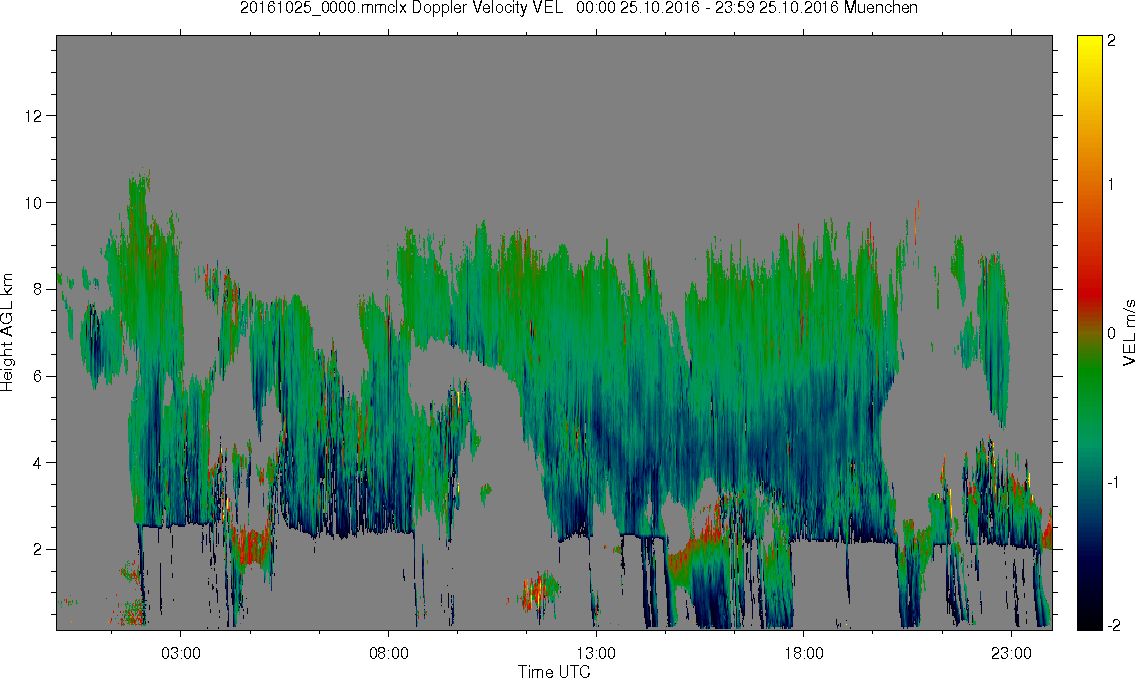Select the 8 km height tick label

coord(37,289)
